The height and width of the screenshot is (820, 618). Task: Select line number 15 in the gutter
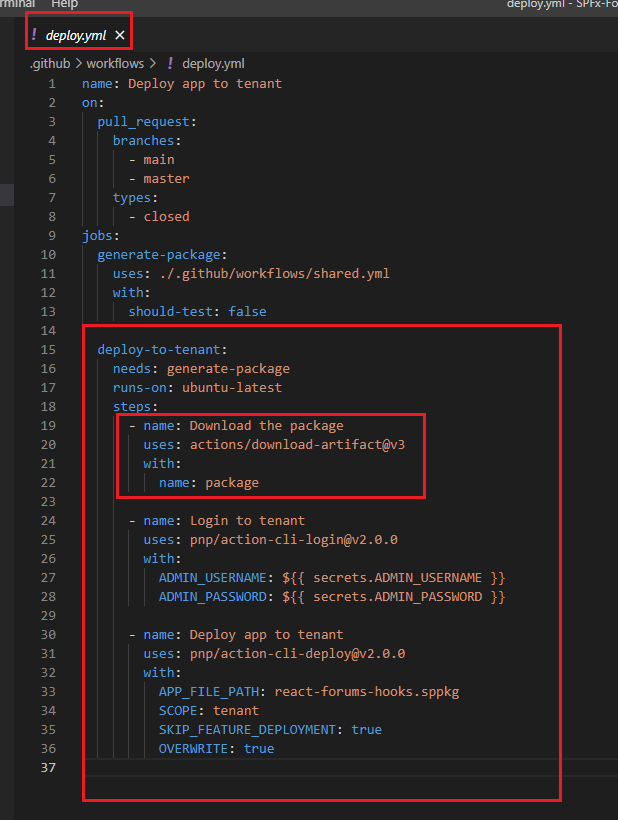[x=49, y=350]
